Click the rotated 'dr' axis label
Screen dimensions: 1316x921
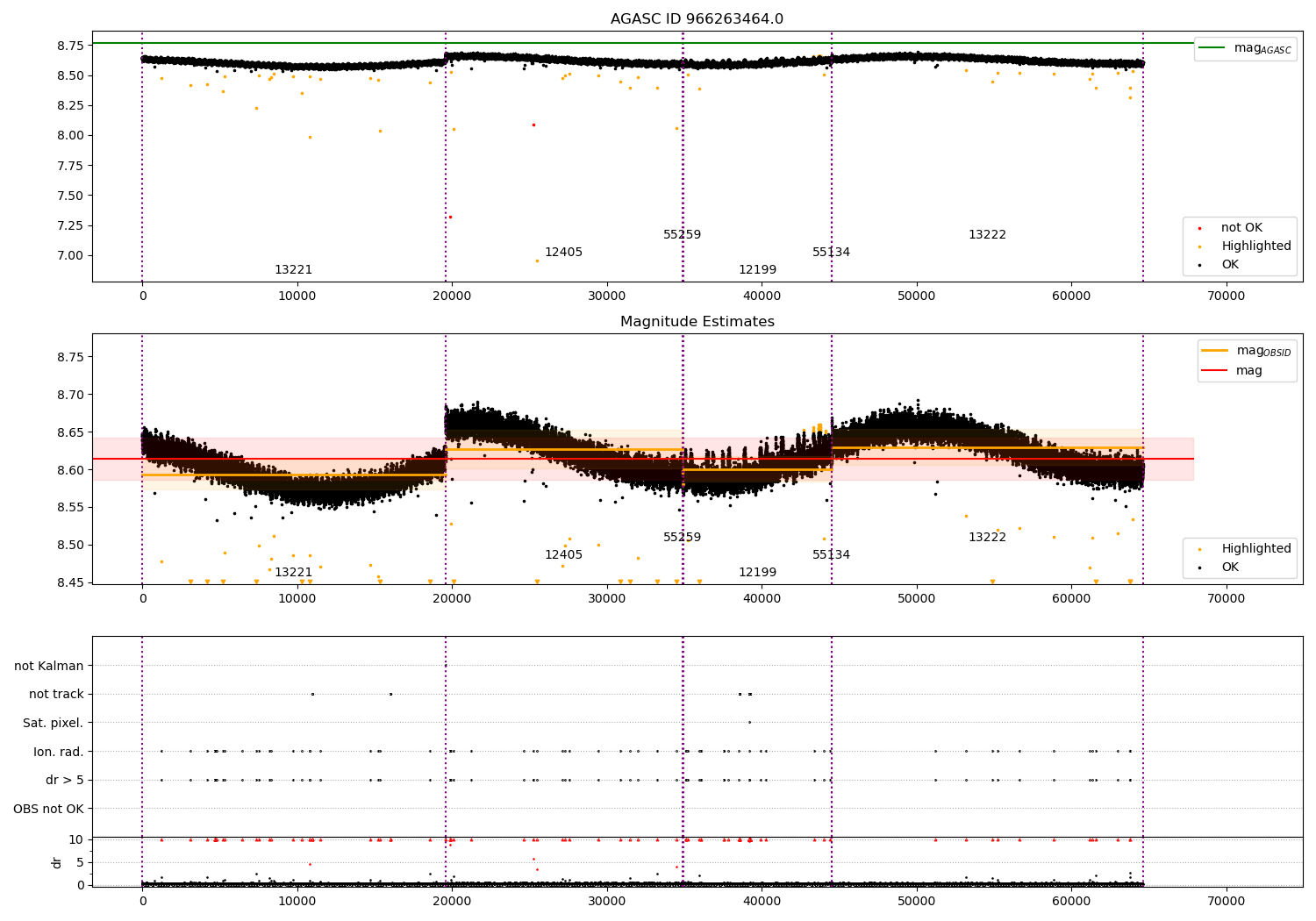(57, 862)
